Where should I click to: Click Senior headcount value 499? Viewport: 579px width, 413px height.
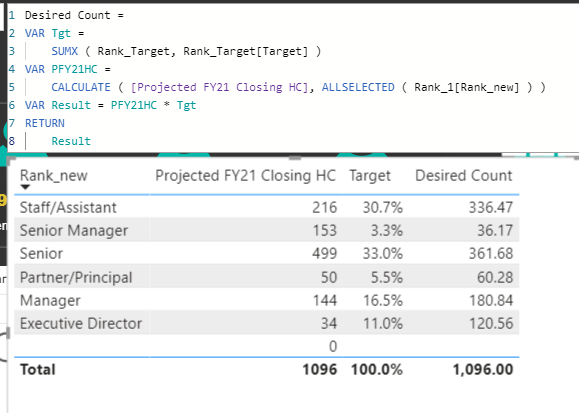(324, 254)
